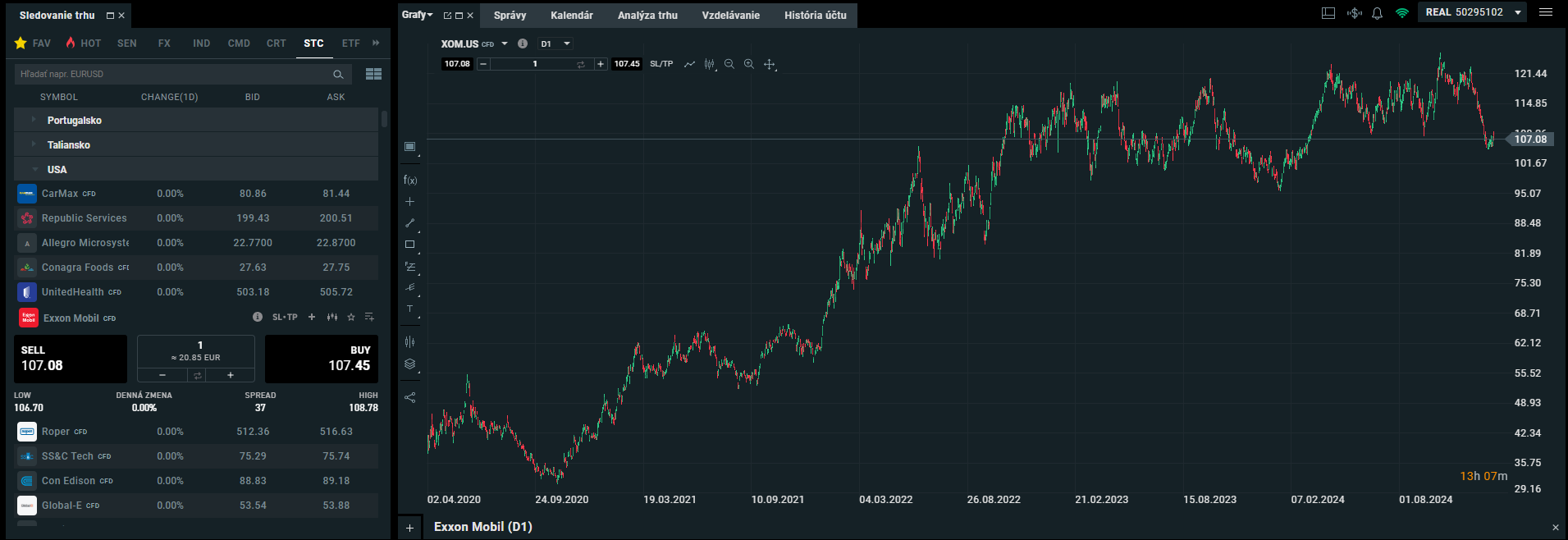Viewport: 1568px width, 540px height.
Task: Select the text annotation tool
Action: [x=410, y=309]
